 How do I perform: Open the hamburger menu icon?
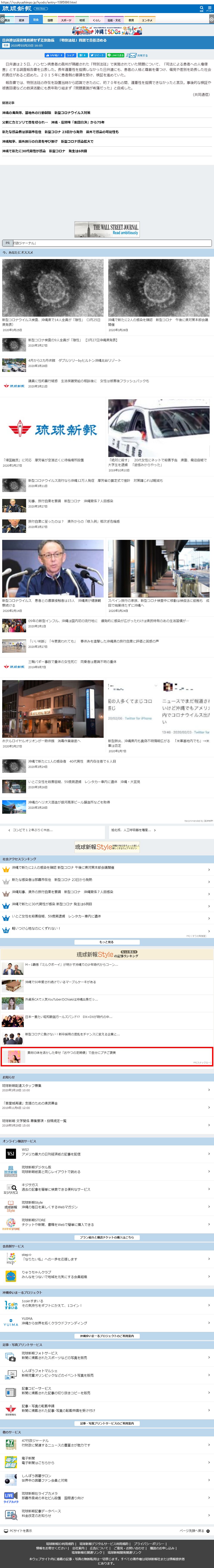(x=209, y=8)
